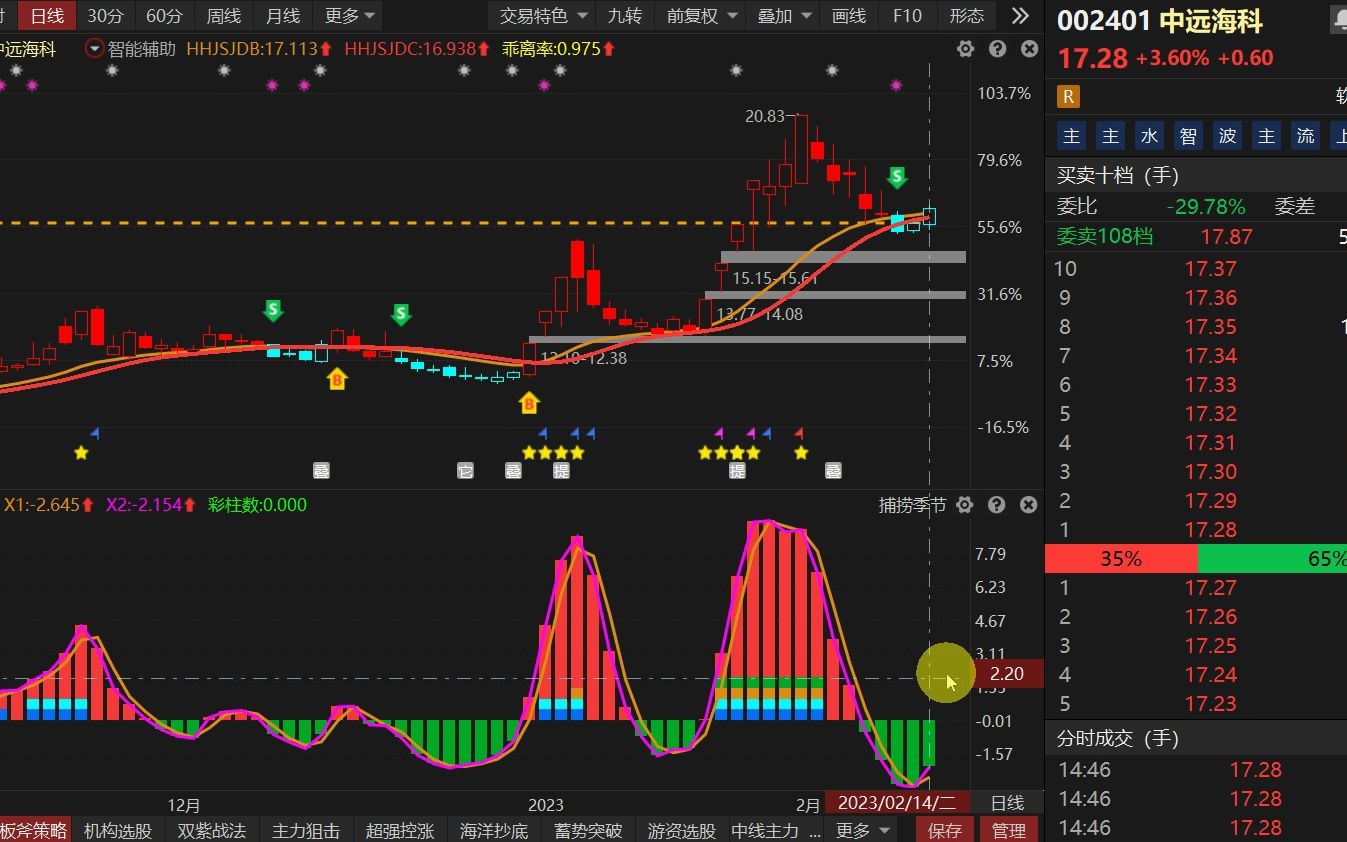Click the 保存 save button
Image resolution: width=1347 pixels, height=842 pixels.
point(945,830)
